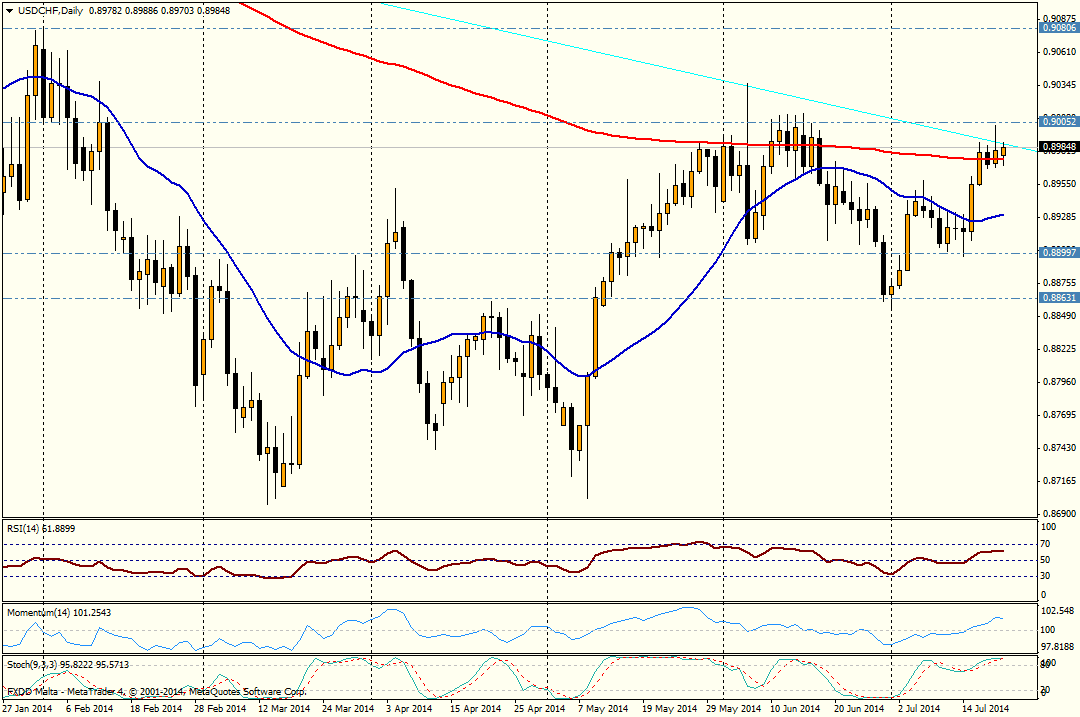The image size is (1080, 717).
Task: Select the 0.88631 price level tag
Action: tap(1058, 298)
